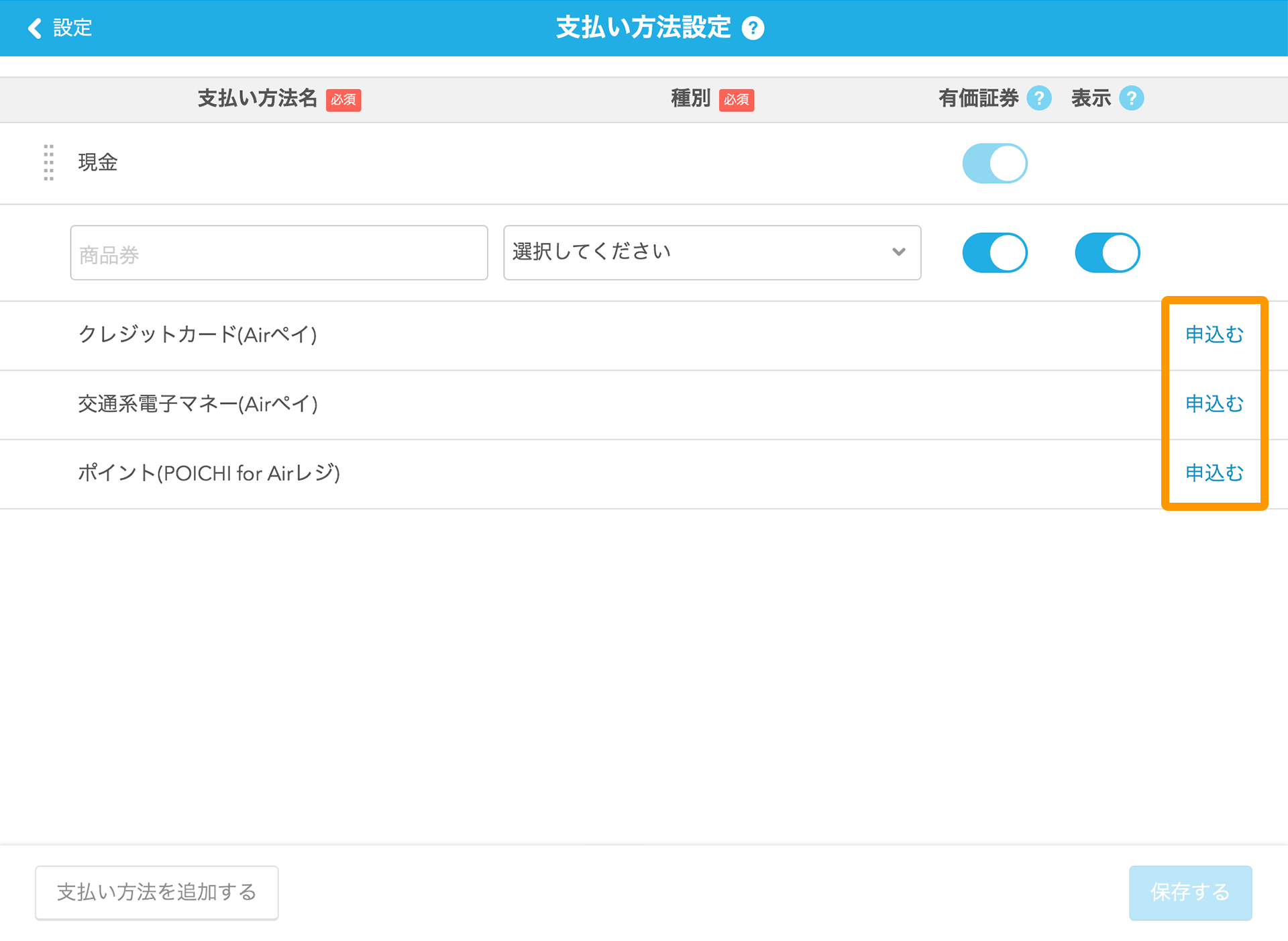Viewport: 1288px width, 941px height.
Task: Go back to 設定 via back chevron
Action: tap(34, 28)
